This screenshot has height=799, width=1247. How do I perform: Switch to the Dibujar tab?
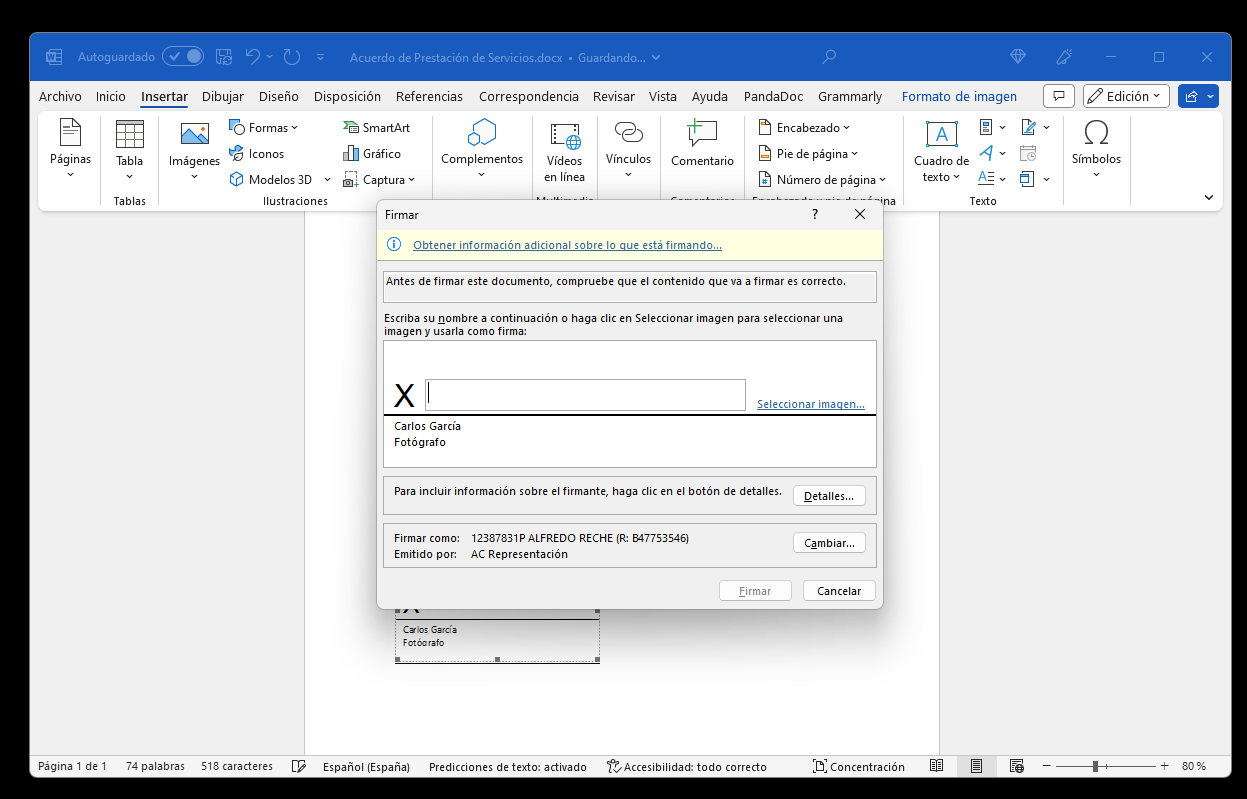tap(223, 96)
